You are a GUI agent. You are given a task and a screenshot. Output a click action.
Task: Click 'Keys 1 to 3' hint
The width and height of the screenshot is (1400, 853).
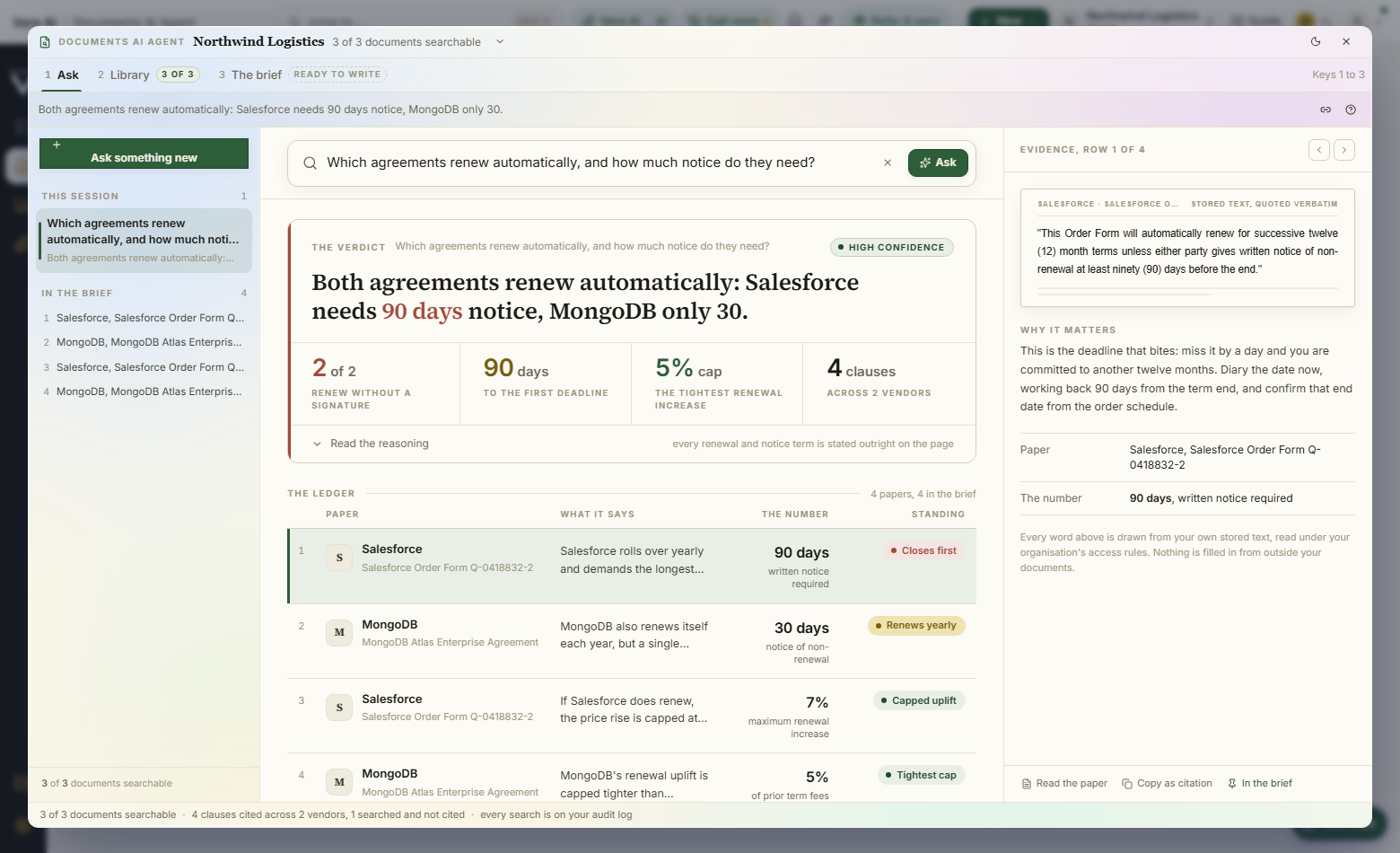[x=1338, y=75]
